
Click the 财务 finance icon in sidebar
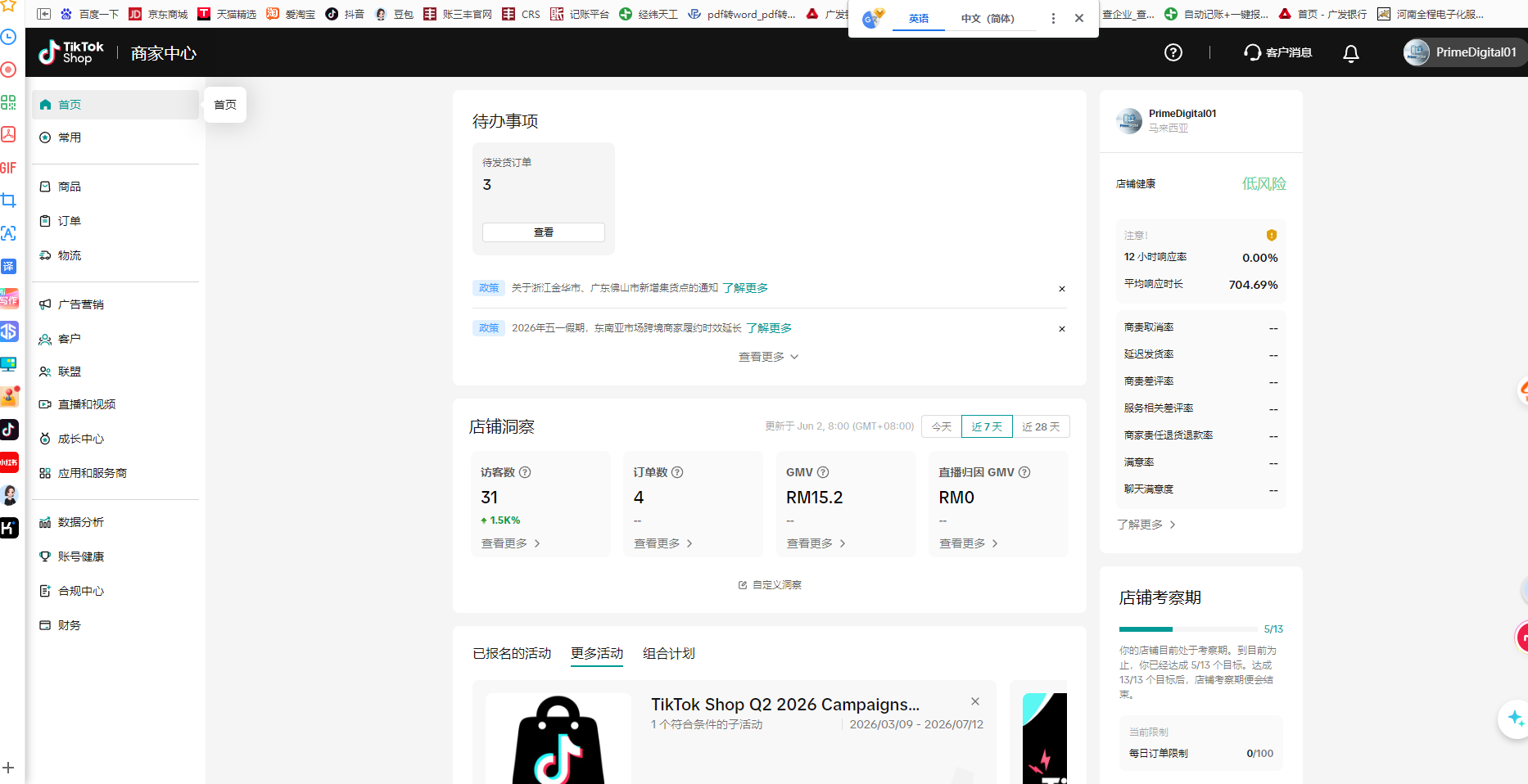pyautogui.click(x=45, y=625)
